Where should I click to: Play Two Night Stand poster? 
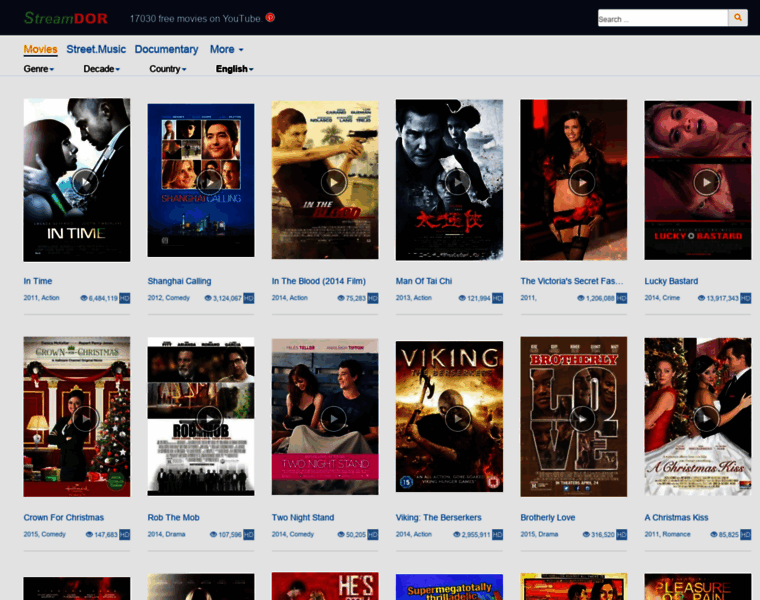pyautogui.click(x=325, y=417)
